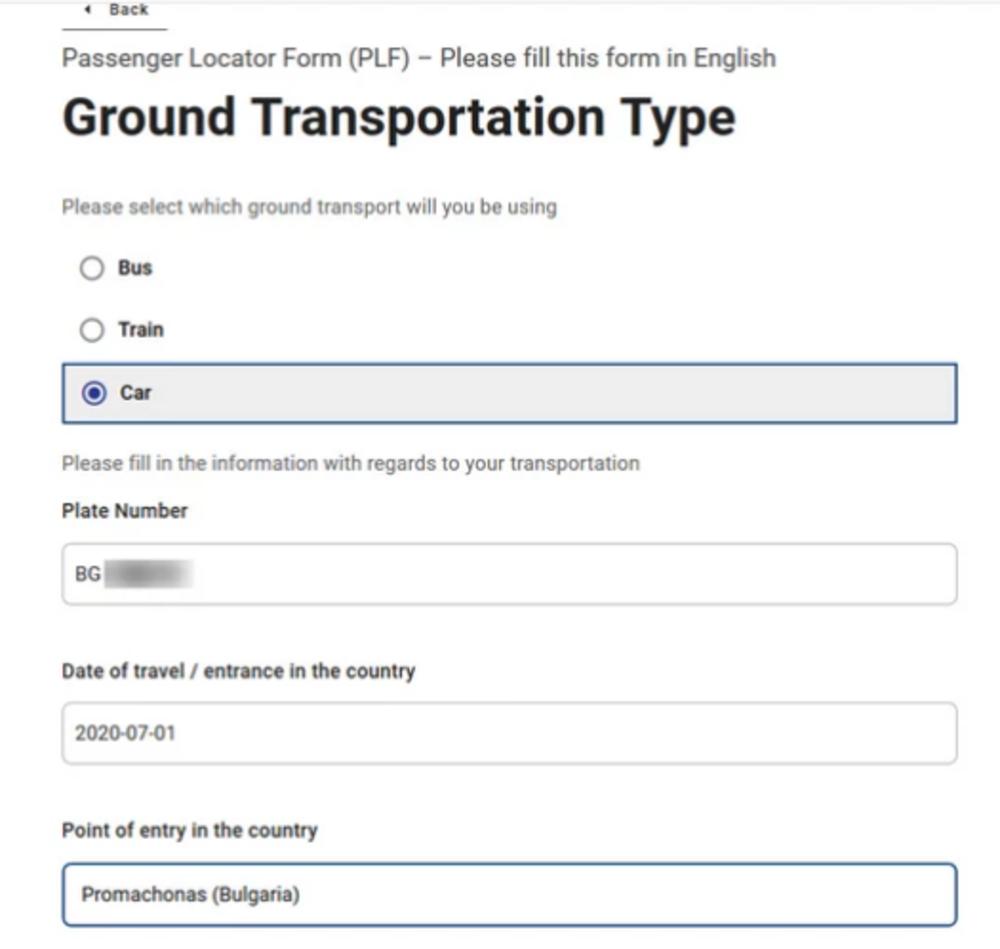The image size is (1000, 949).
Task: Click the Bus option label text
Action: [x=135, y=268]
